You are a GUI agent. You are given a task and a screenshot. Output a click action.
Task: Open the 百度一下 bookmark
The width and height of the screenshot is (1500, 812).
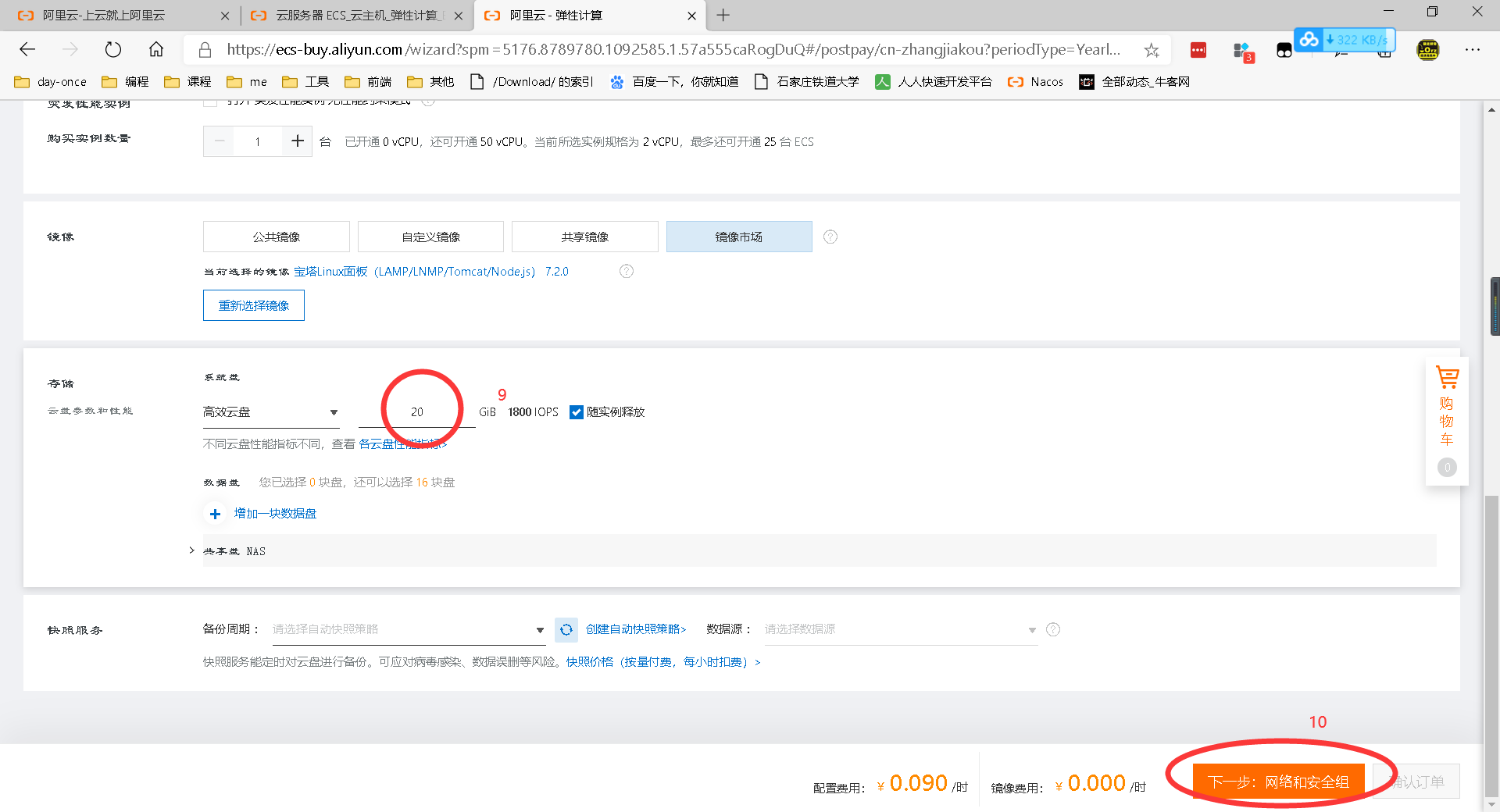pyautogui.click(x=674, y=82)
